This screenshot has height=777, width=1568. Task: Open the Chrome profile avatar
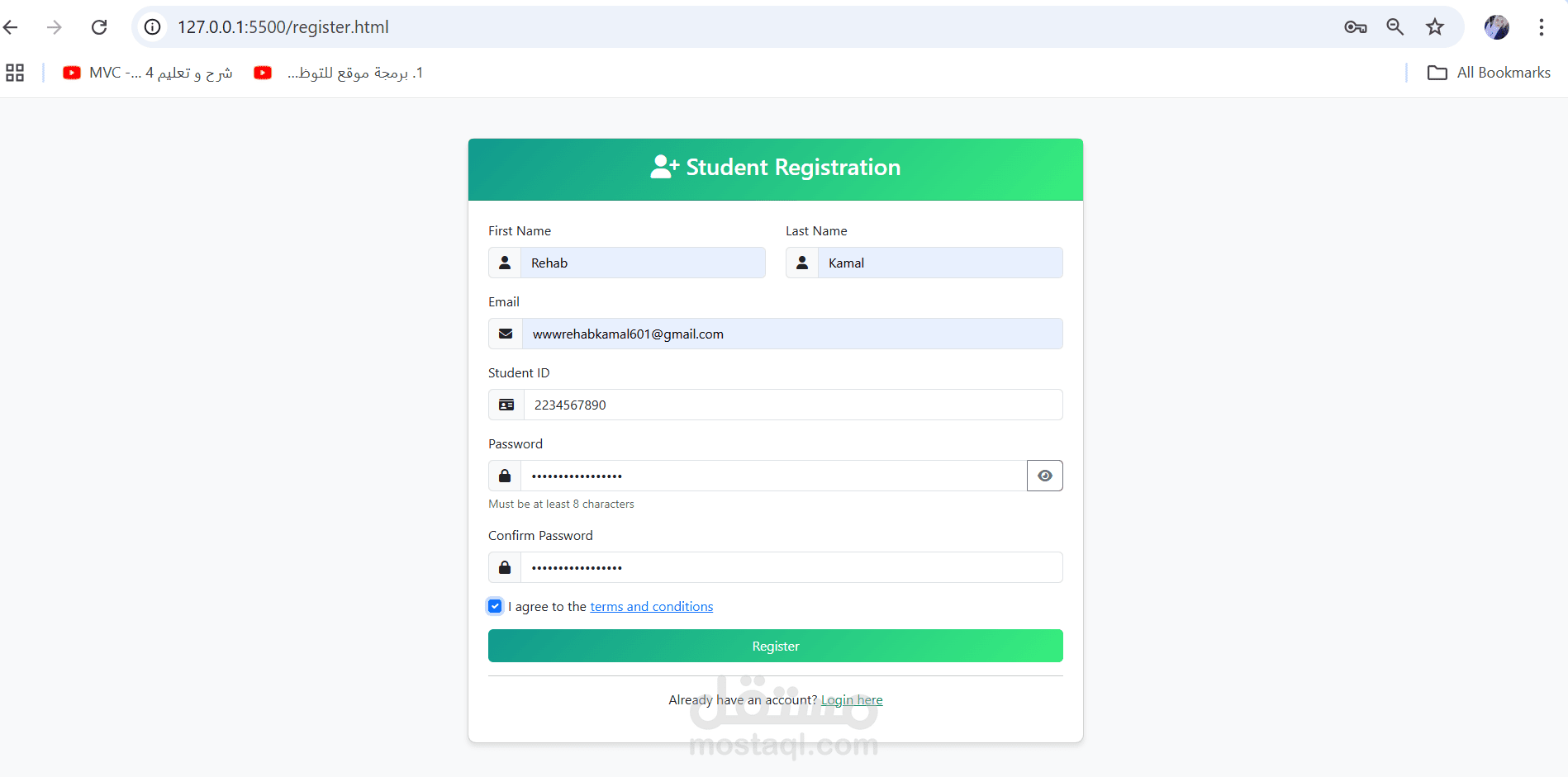pos(1497,27)
